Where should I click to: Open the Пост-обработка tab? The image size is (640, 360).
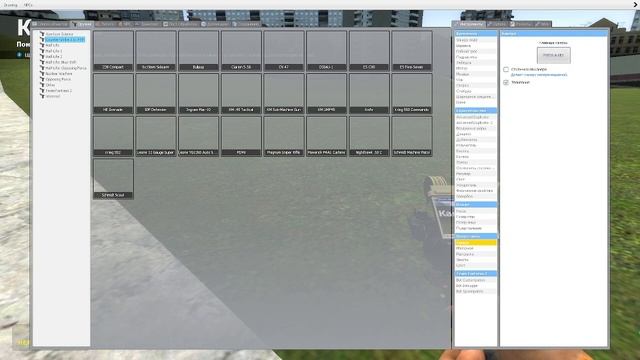(x=181, y=24)
